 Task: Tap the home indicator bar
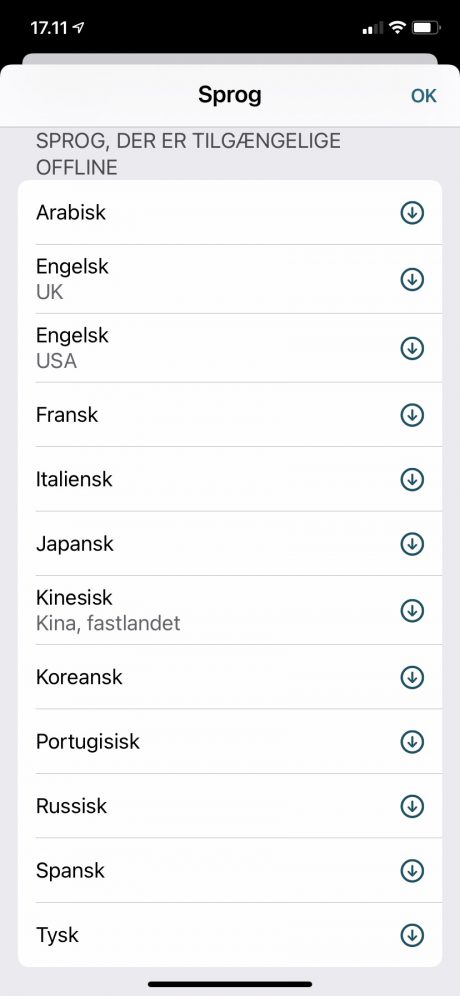tap(230, 984)
